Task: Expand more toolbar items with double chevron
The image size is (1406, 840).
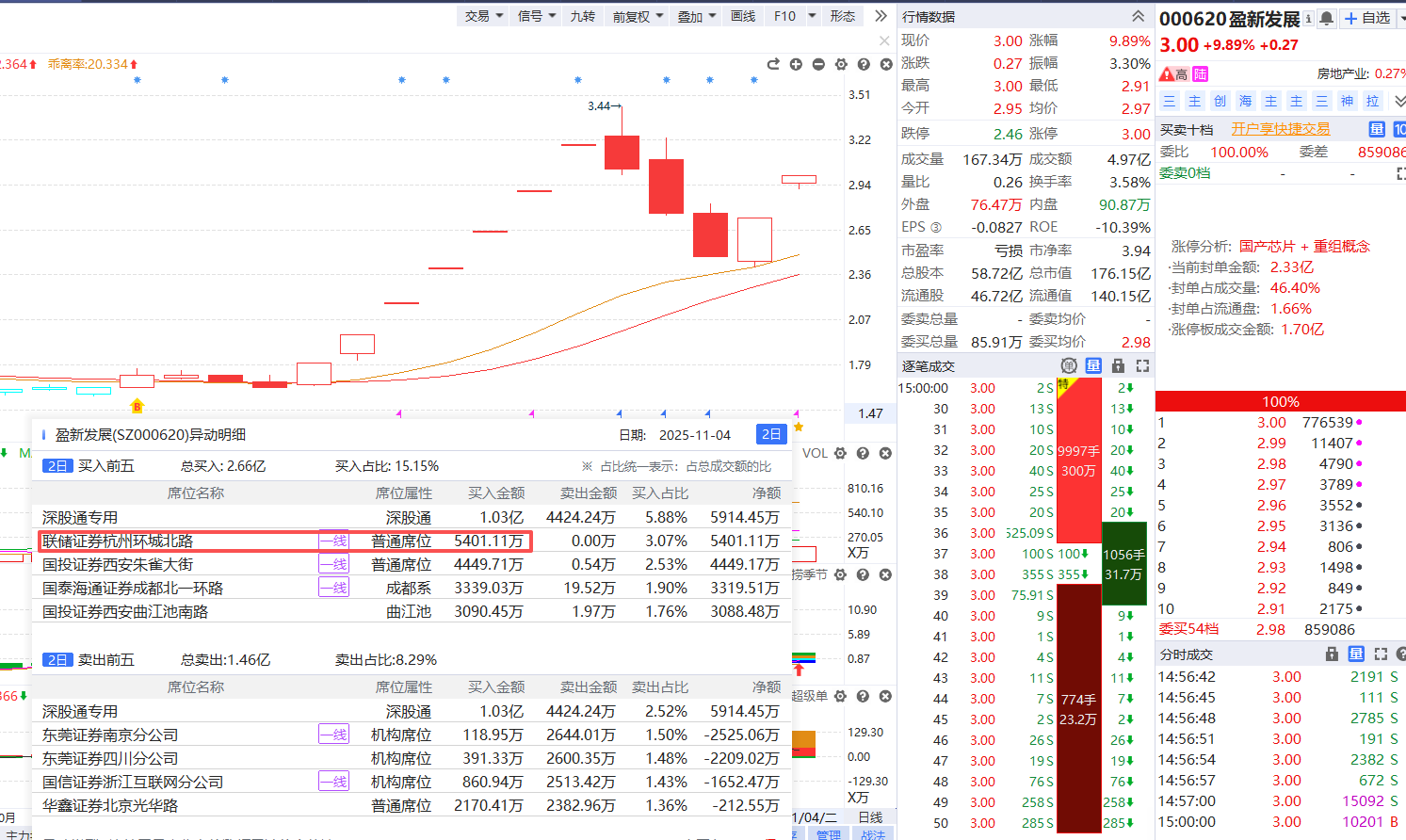Action: [x=881, y=16]
